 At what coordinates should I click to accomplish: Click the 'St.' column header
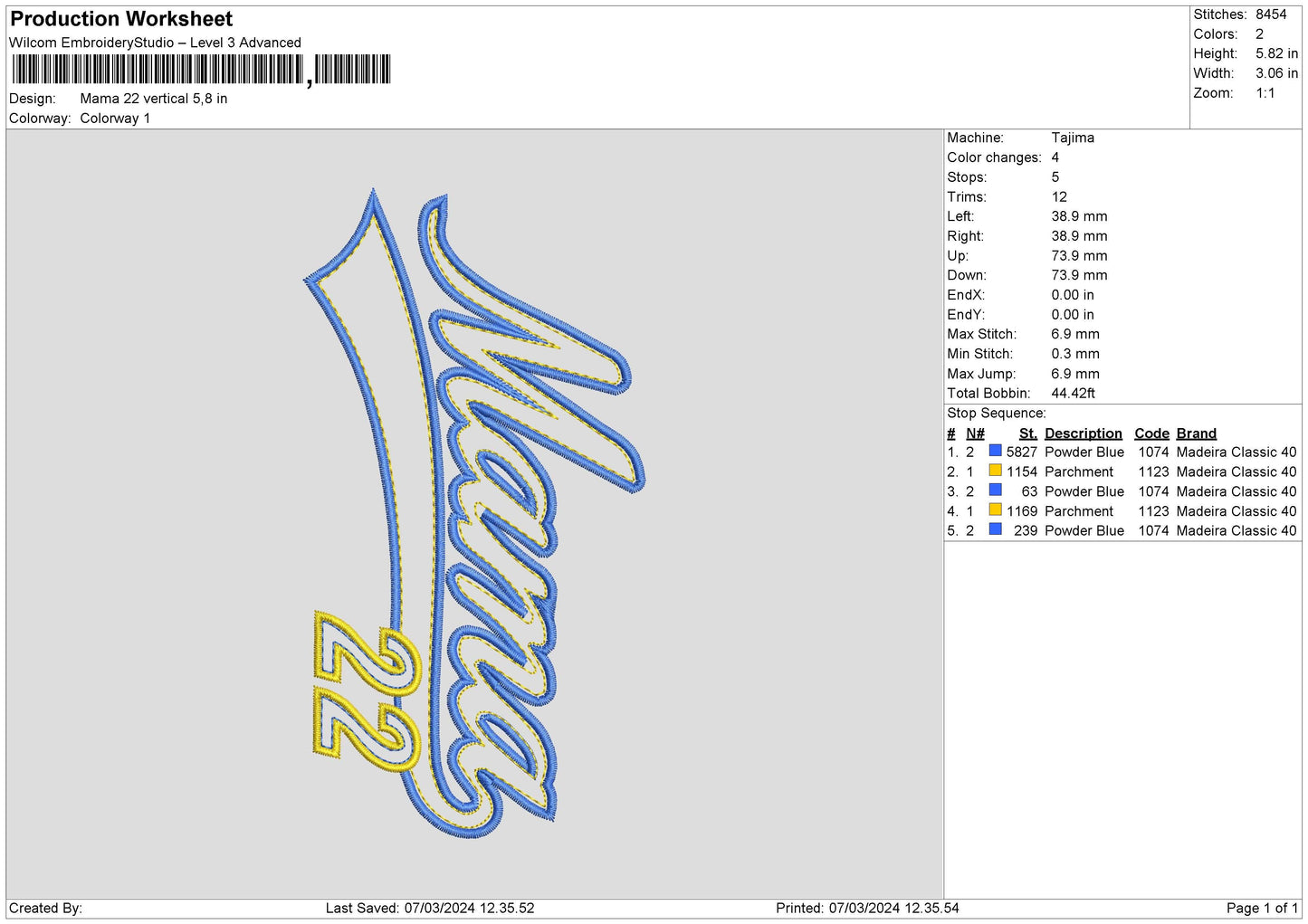tap(1027, 433)
